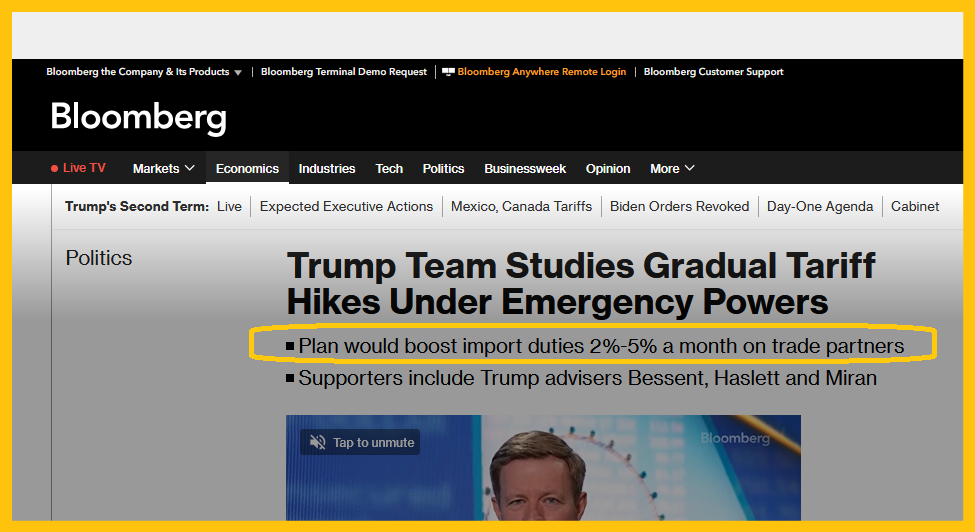The width and height of the screenshot is (975, 532).
Task: Navigate to the Politics menu item
Action: point(443,169)
